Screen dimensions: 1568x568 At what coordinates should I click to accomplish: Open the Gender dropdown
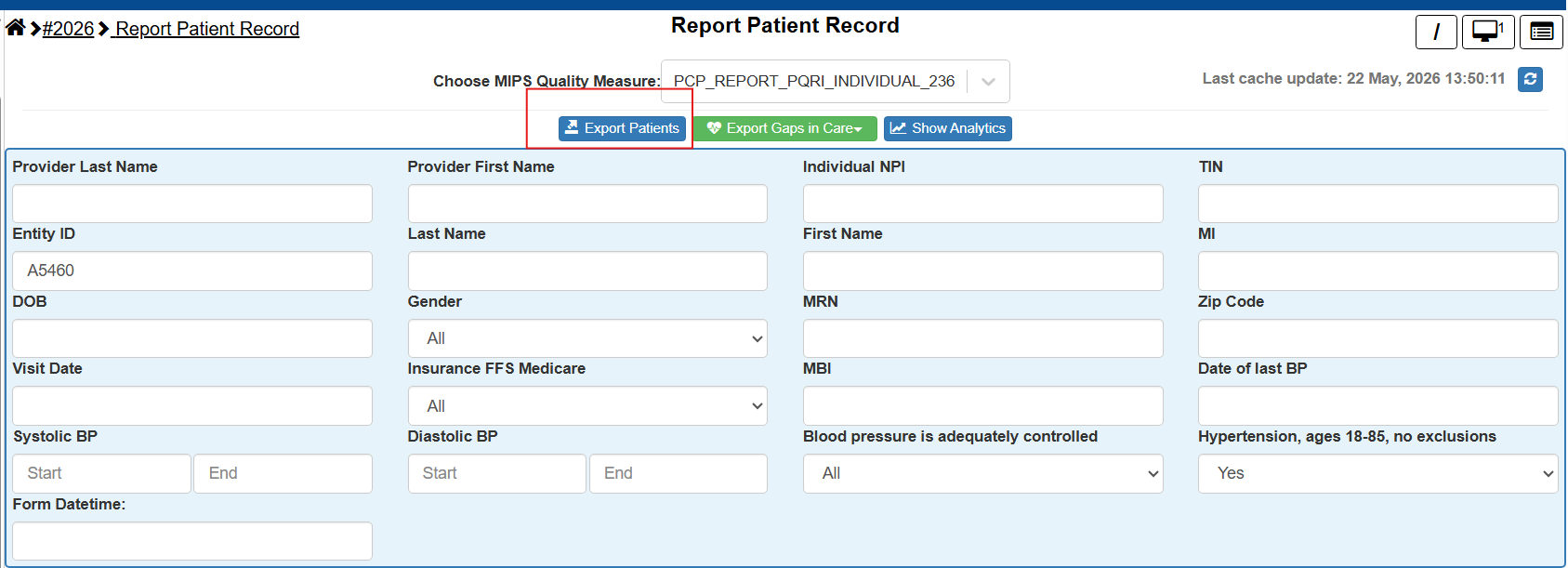point(587,338)
